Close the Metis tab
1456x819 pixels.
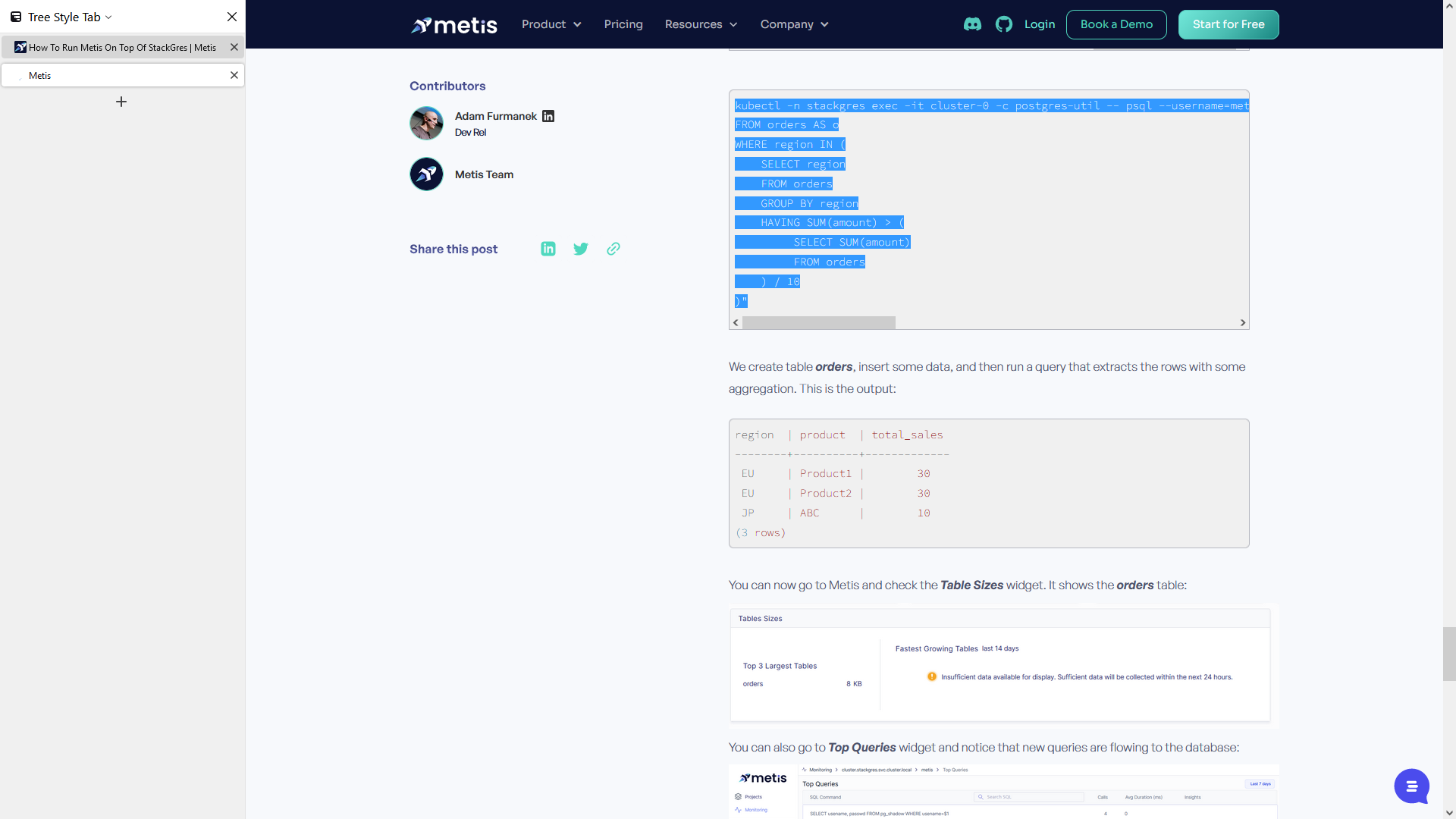coord(234,75)
